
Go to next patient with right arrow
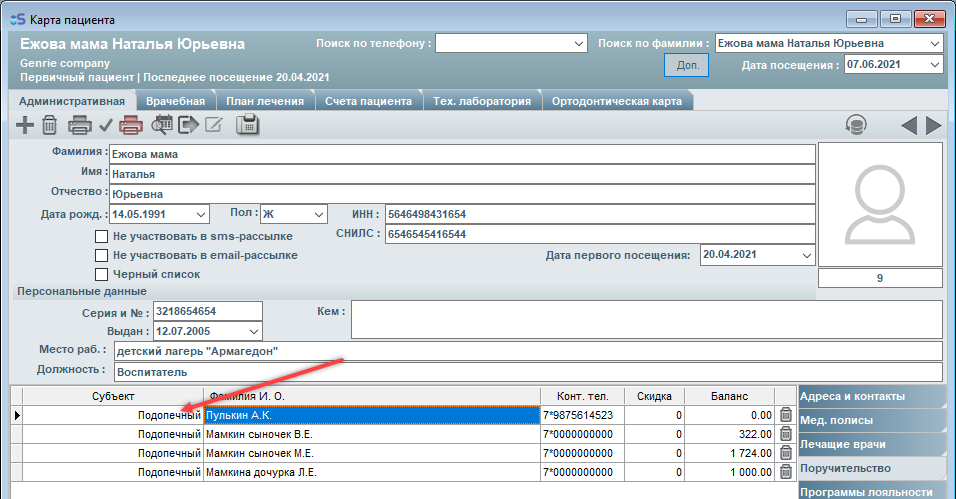[933, 125]
